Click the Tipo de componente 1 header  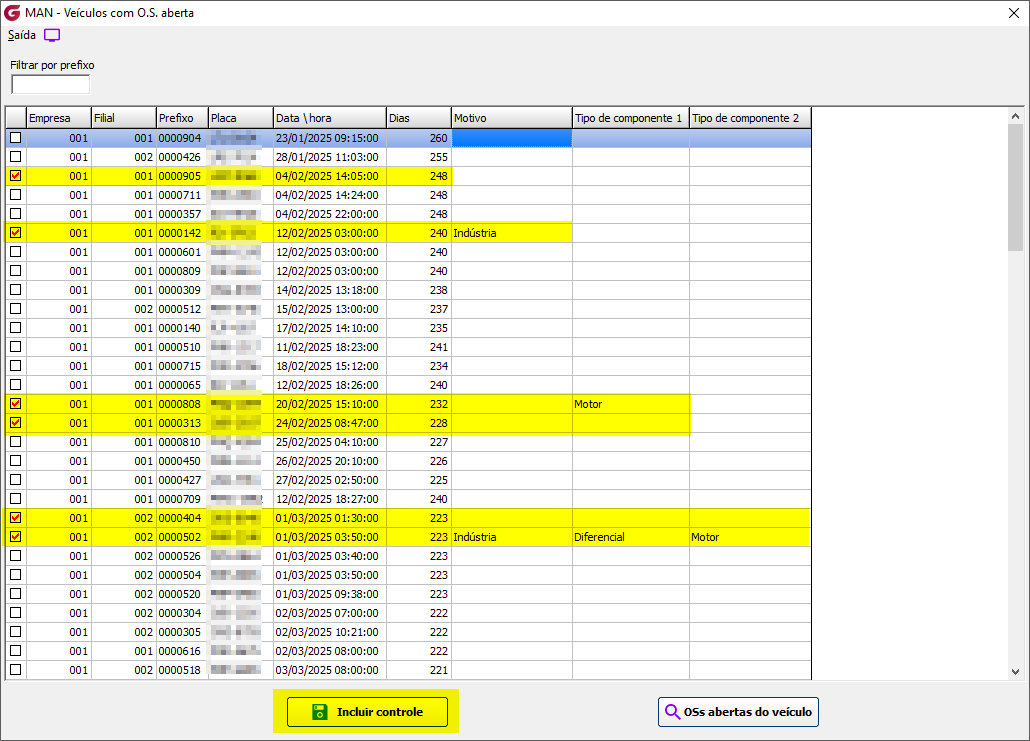(x=631, y=118)
